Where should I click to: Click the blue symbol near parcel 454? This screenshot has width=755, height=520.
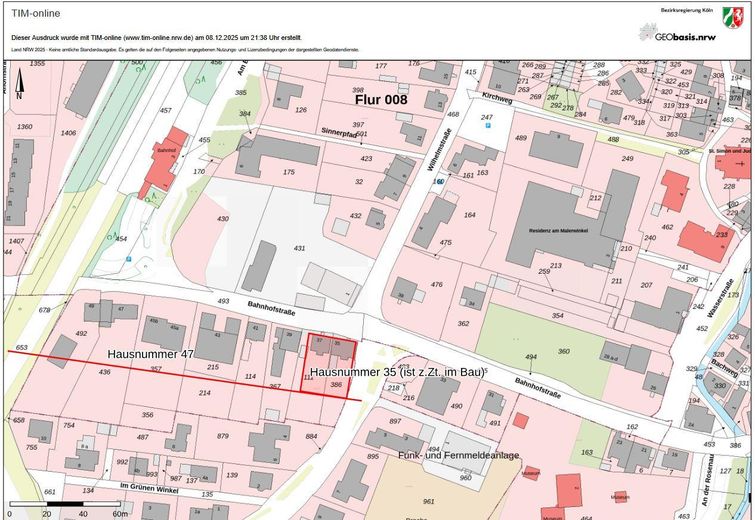coord(129,259)
